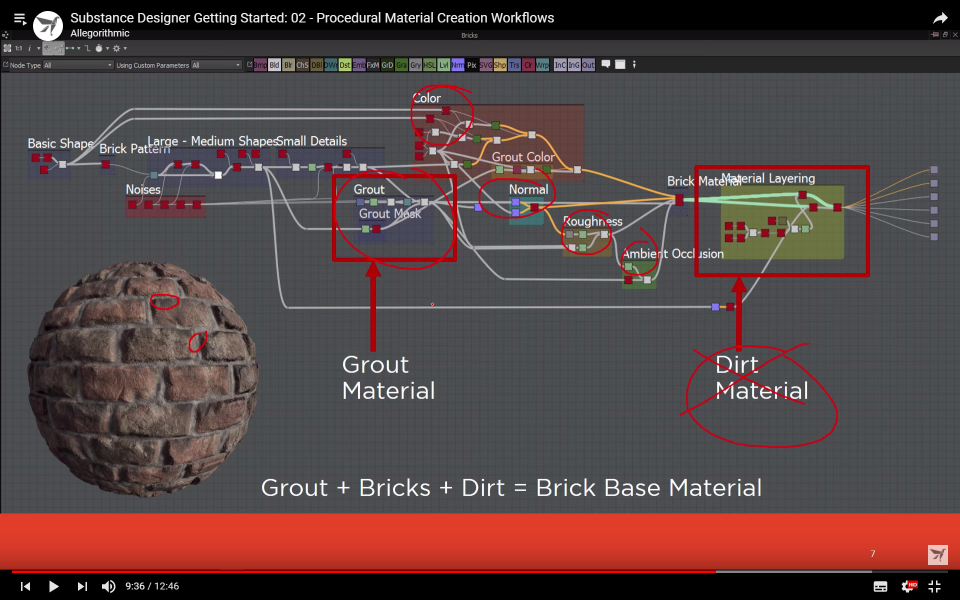The height and width of the screenshot is (600, 960).
Task: Skip to the previous video
Action: tap(25, 586)
